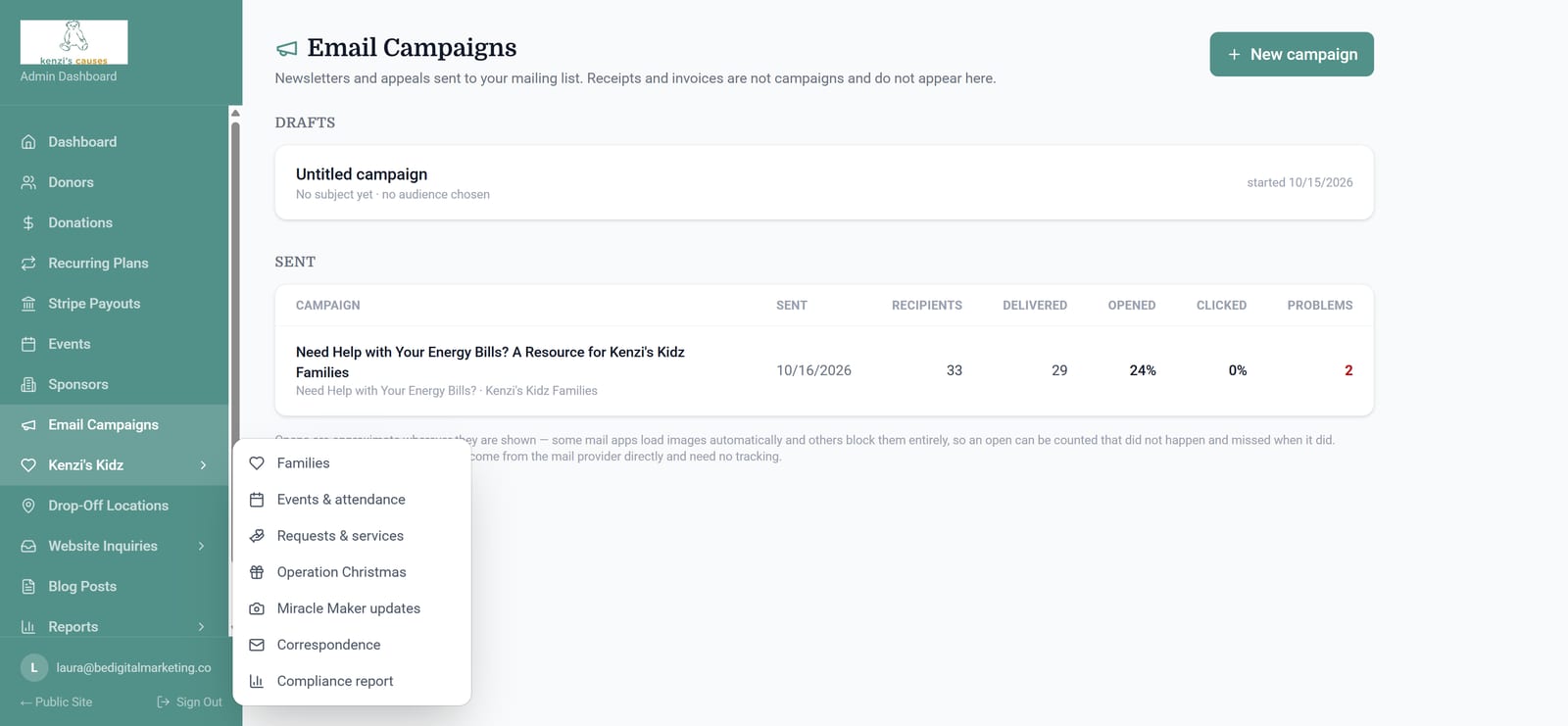The height and width of the screenshot is (726, 1568).
Task: Choose Requests & services submenu item
Action: click(x=352, y=536)
